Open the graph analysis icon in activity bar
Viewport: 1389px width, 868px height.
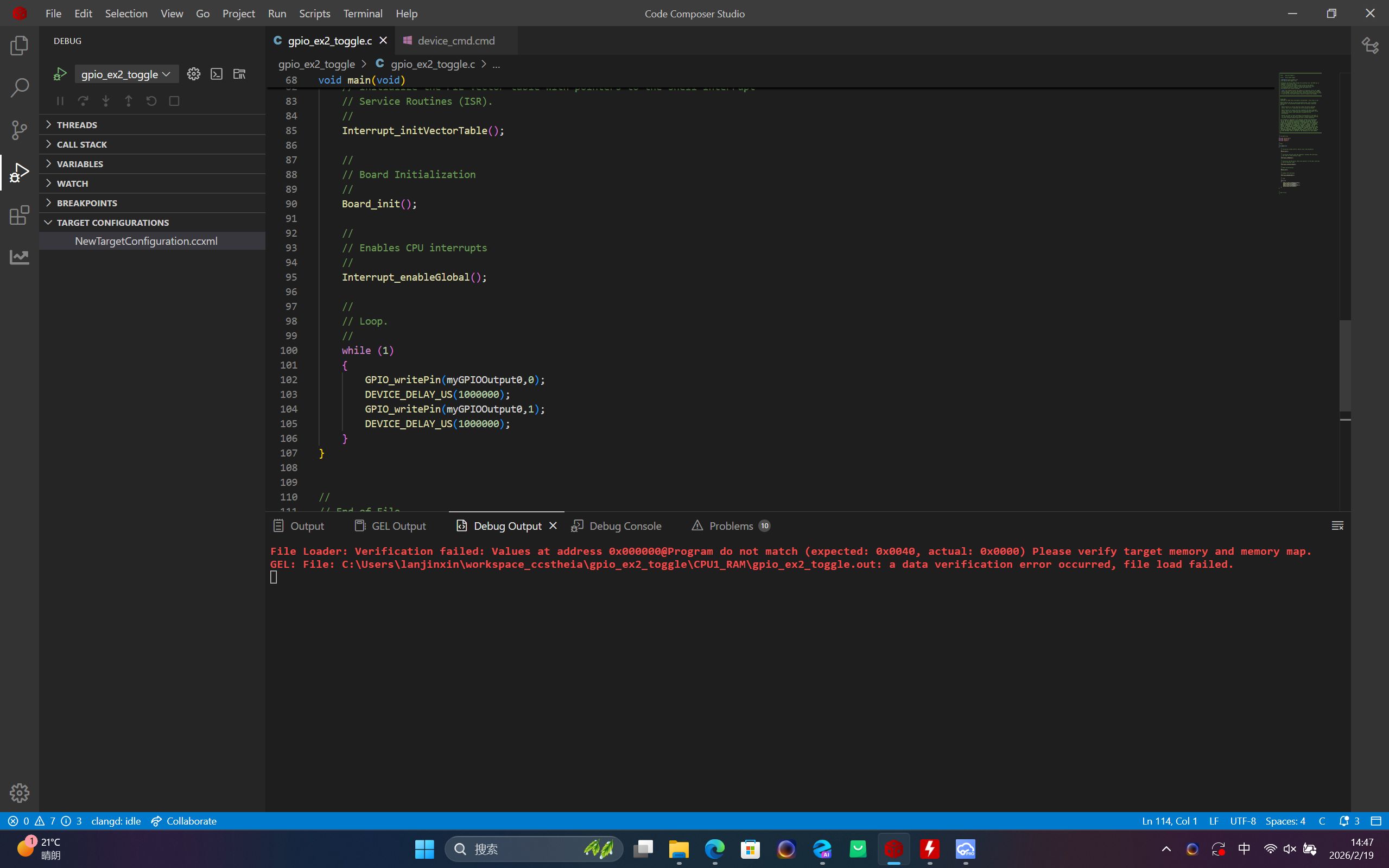click(x=19, y=257)
